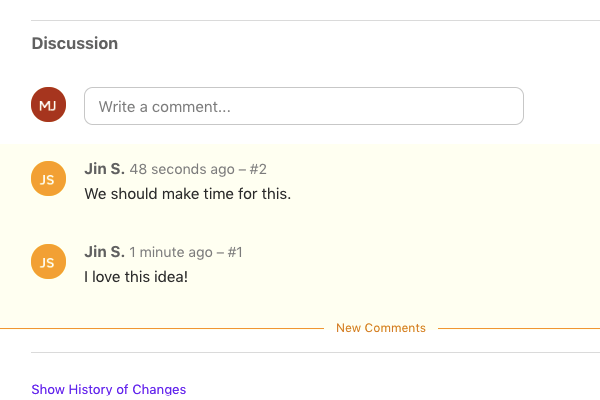Screen dimensions: 600x400
Task: Select Jin S. author name on comment #2
Action: tap(104, 169)
